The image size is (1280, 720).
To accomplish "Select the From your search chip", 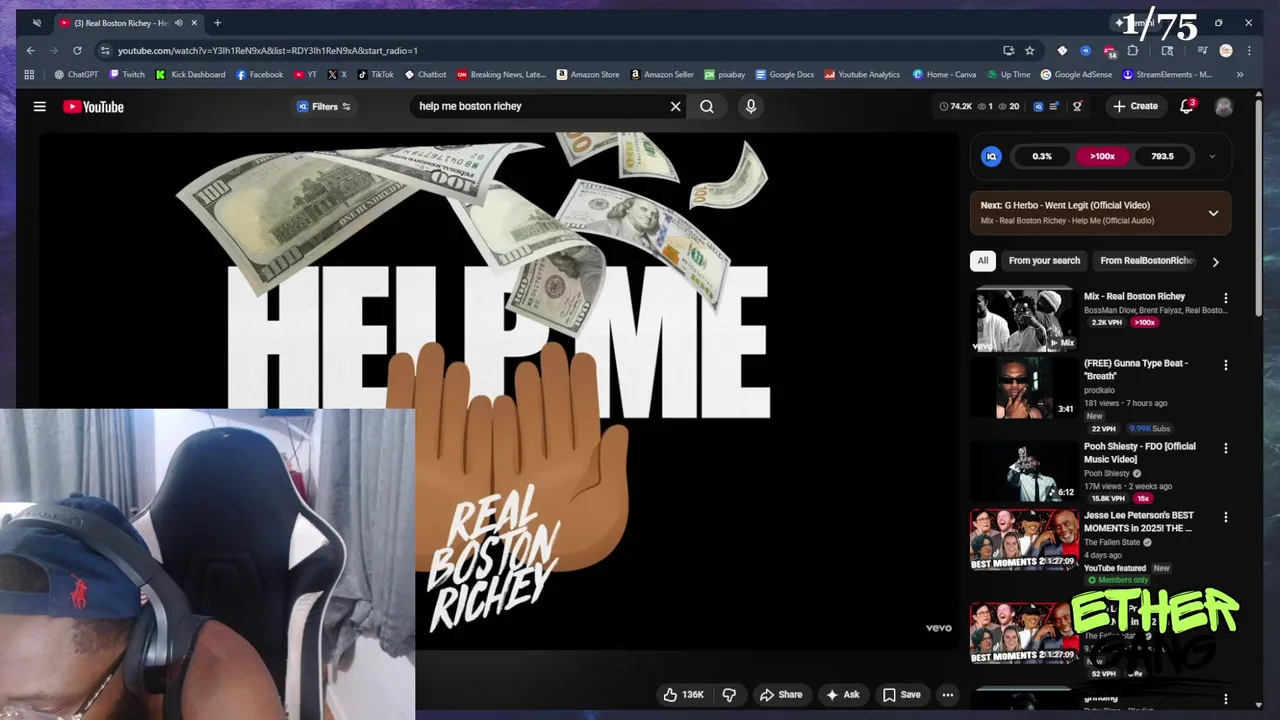I will pos(1044,261).
